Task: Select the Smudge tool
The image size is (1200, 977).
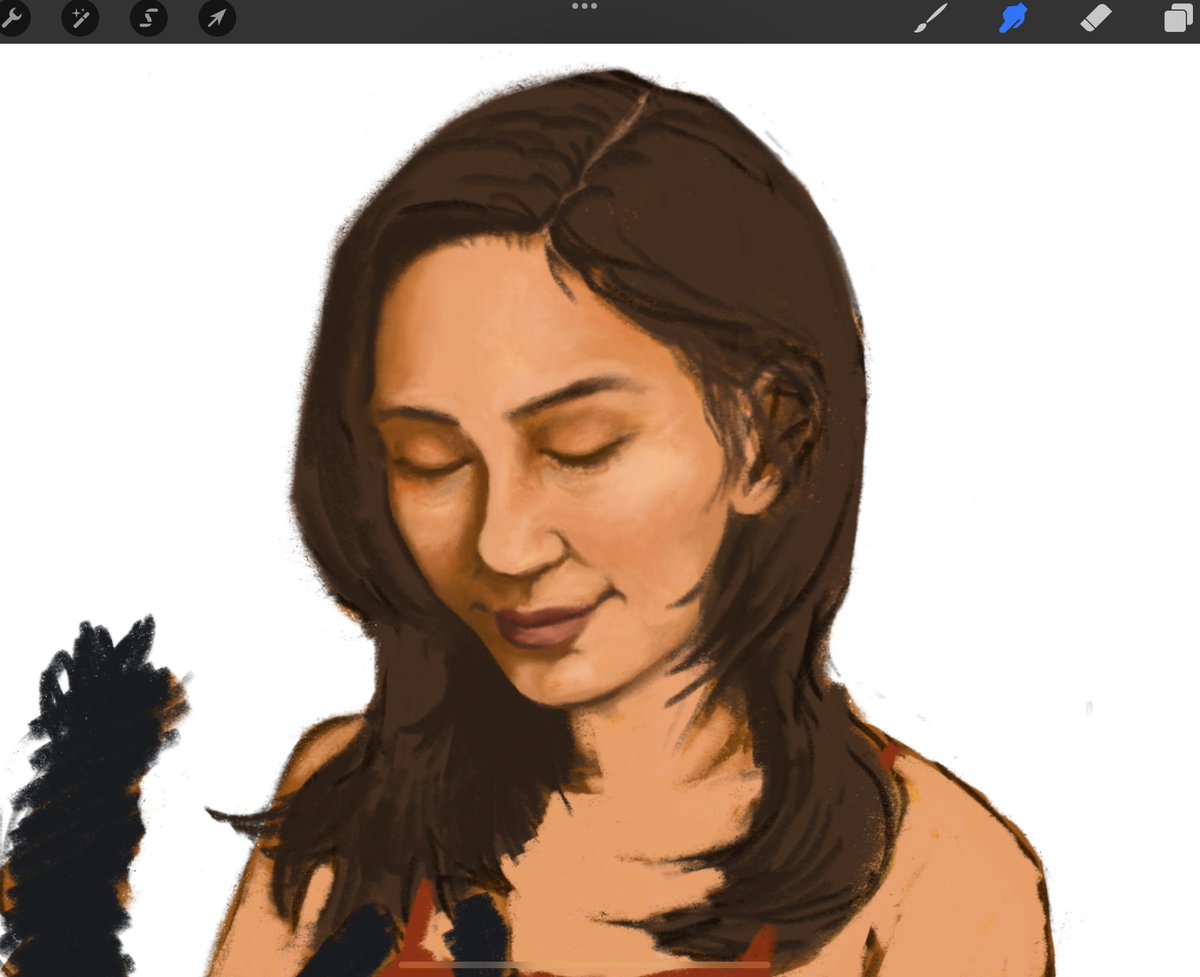Action: (x=1013, y=18)
